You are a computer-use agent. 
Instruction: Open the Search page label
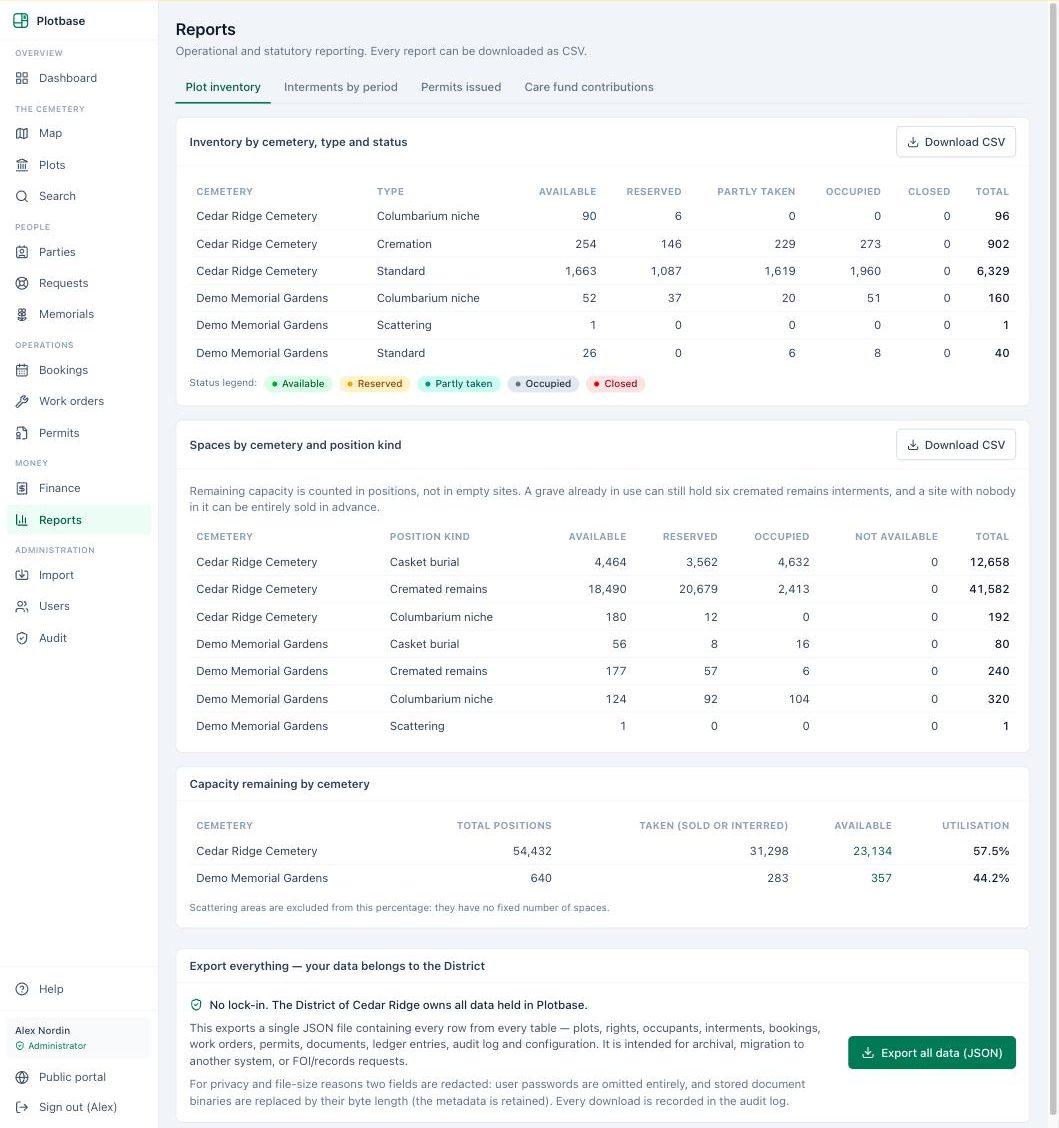pos(57,196)
